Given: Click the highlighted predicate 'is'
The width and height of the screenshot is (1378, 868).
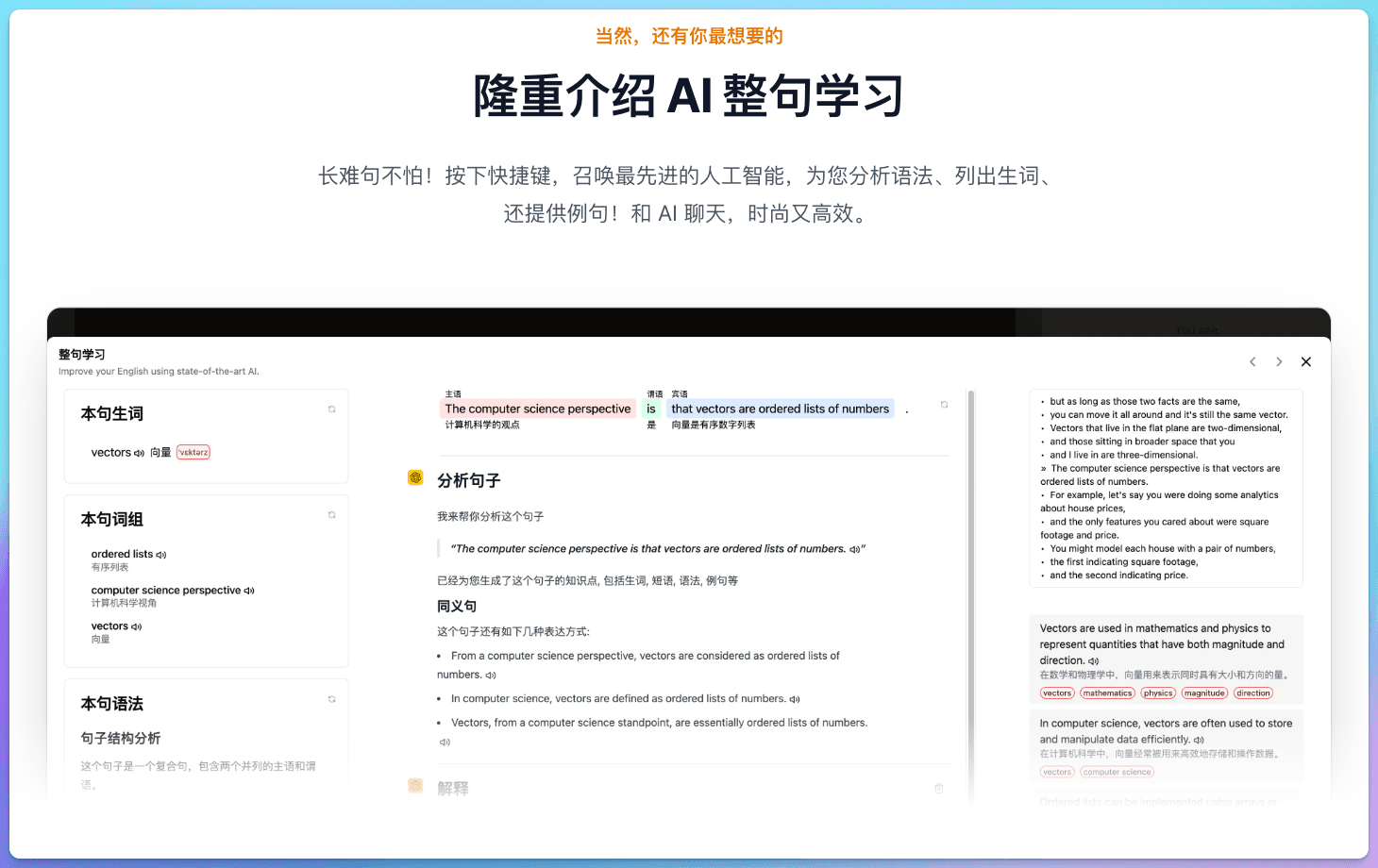Looking at the screenshot, I should point(651,409).
